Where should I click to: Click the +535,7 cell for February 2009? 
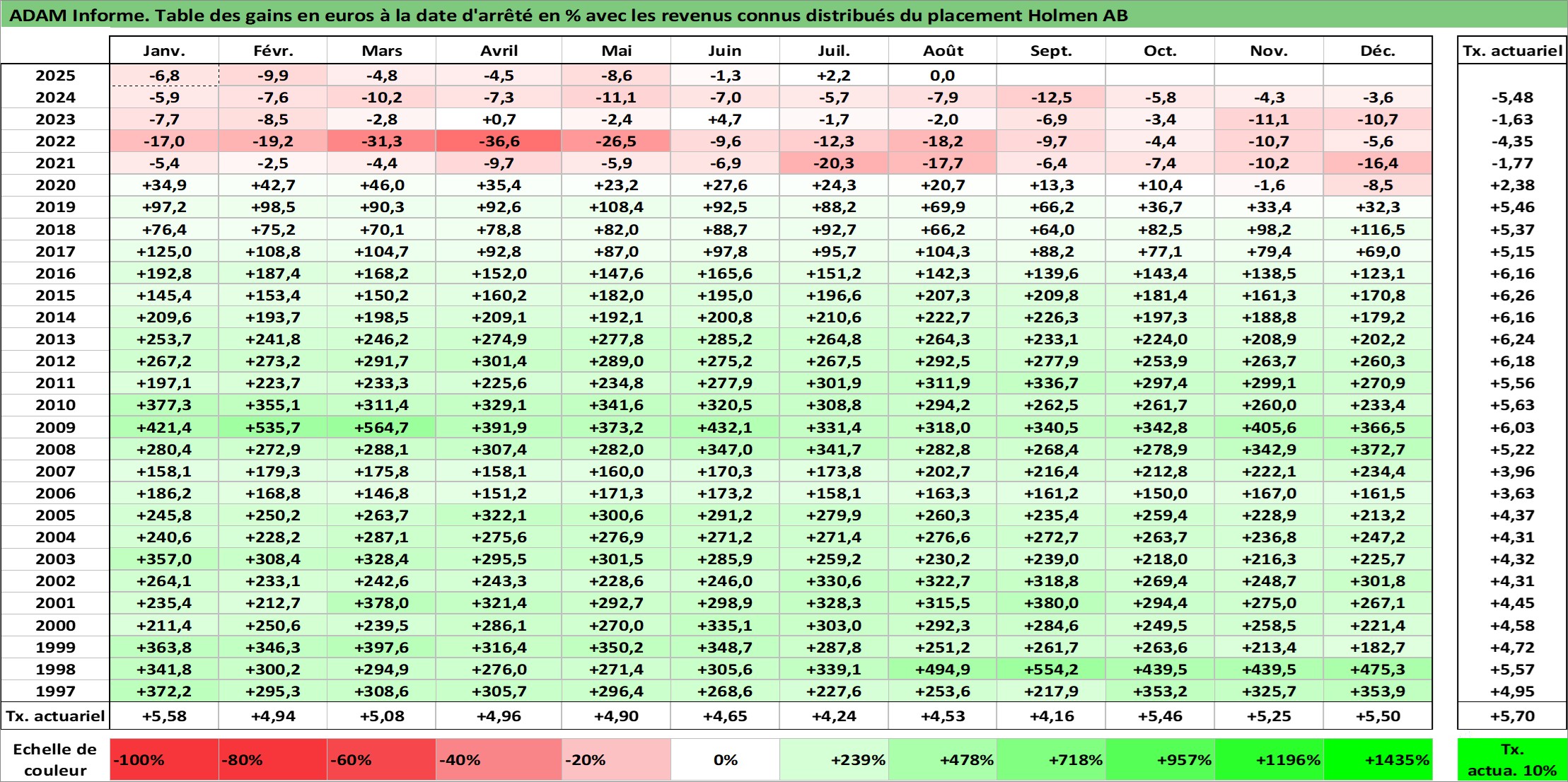(273, 427)
